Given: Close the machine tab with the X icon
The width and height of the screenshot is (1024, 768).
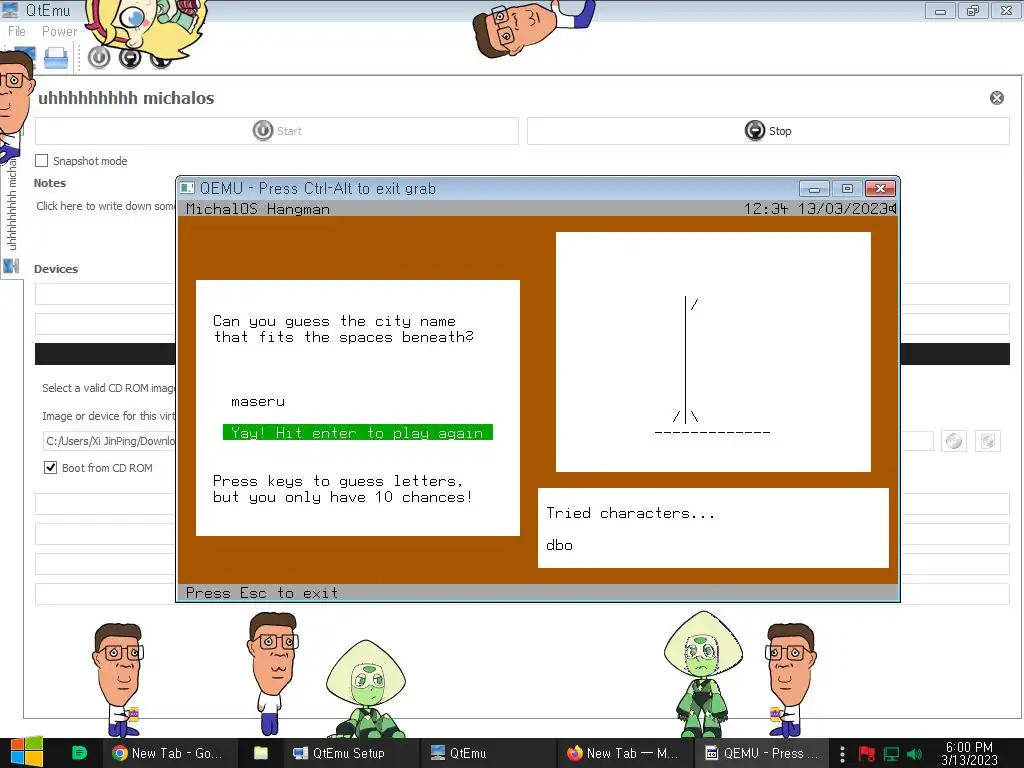Looking at the screenshot, I should pos(997,98).
